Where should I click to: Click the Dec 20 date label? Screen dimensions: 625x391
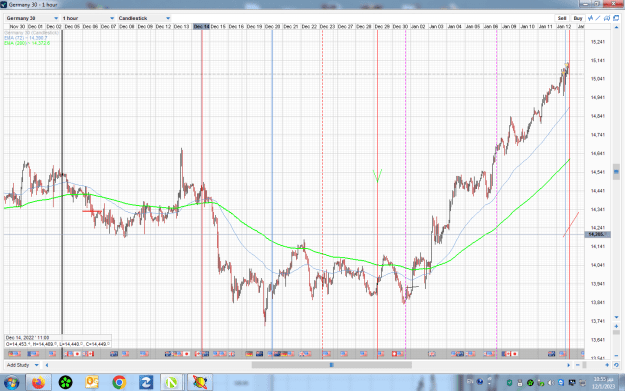[x=273, y=27]
